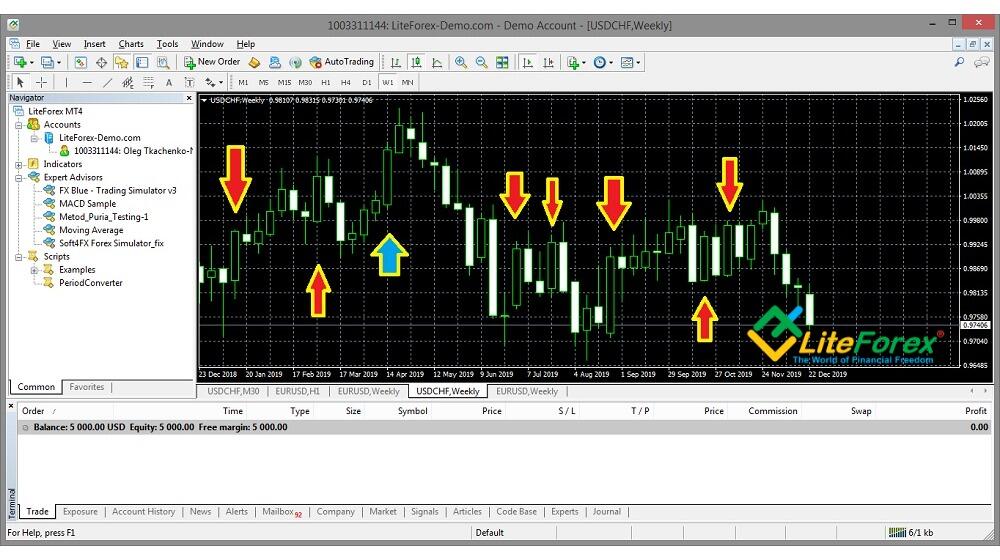
Task: Collapse the Expert Advisors tree node
Action: click(19, 177)
